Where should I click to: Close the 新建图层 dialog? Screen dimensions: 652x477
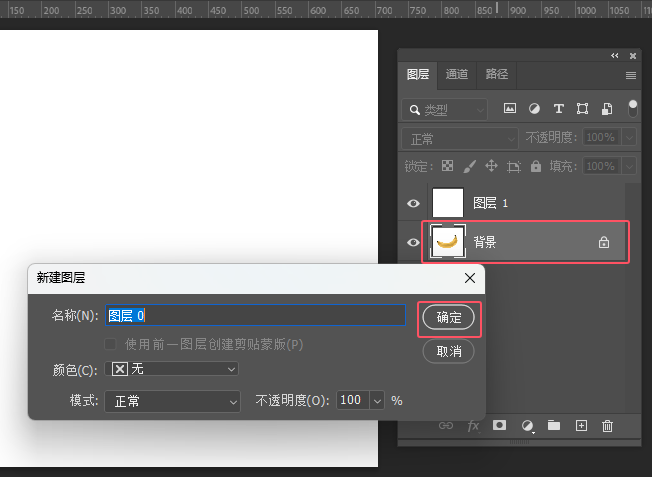click(470, 278)
